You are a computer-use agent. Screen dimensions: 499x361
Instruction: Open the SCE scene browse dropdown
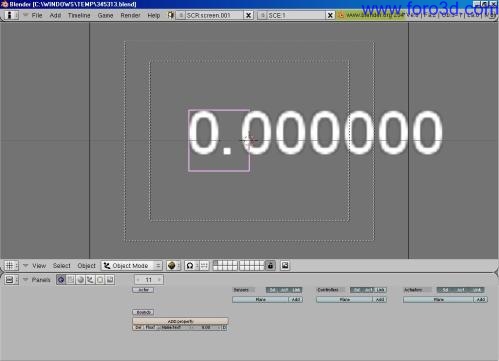click(262, 15)
